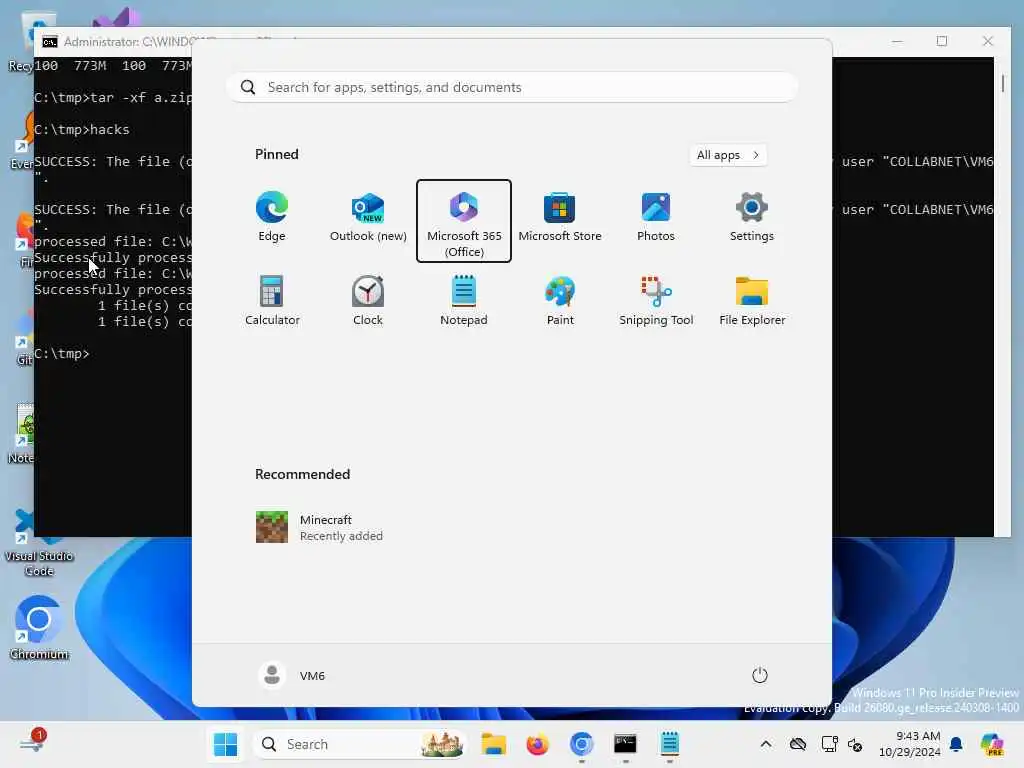Click the Pinned section heading
Image resolution: width=1024 pixels, height=768 pixels.
276,155
